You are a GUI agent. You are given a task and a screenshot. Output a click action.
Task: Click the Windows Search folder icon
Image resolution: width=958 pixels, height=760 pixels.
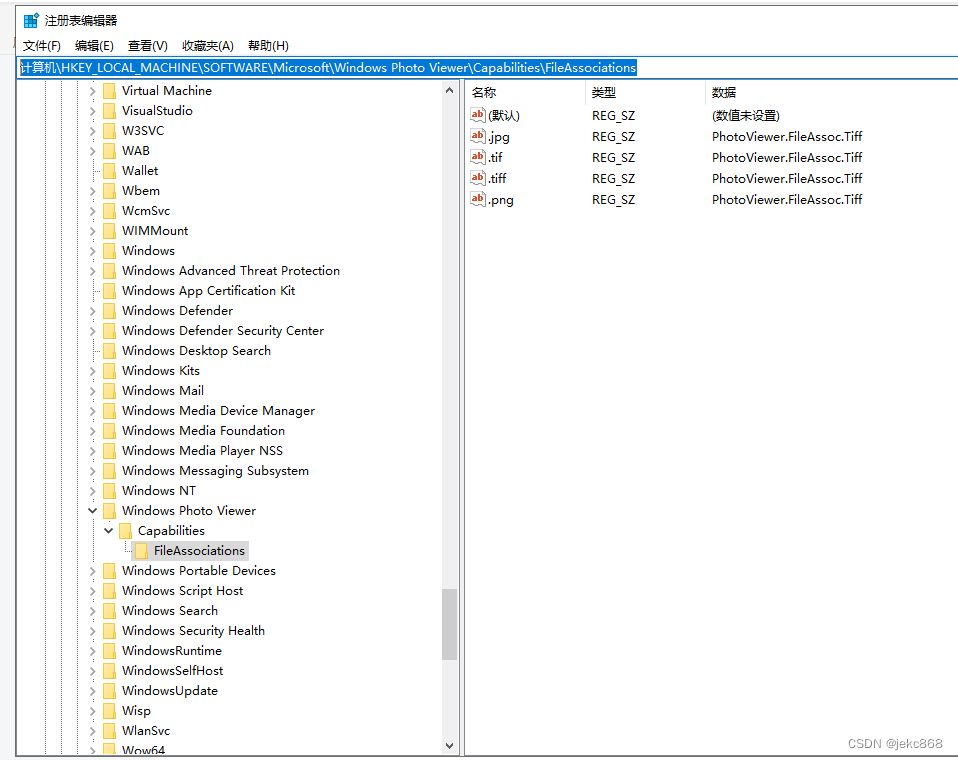pos(109,611)
